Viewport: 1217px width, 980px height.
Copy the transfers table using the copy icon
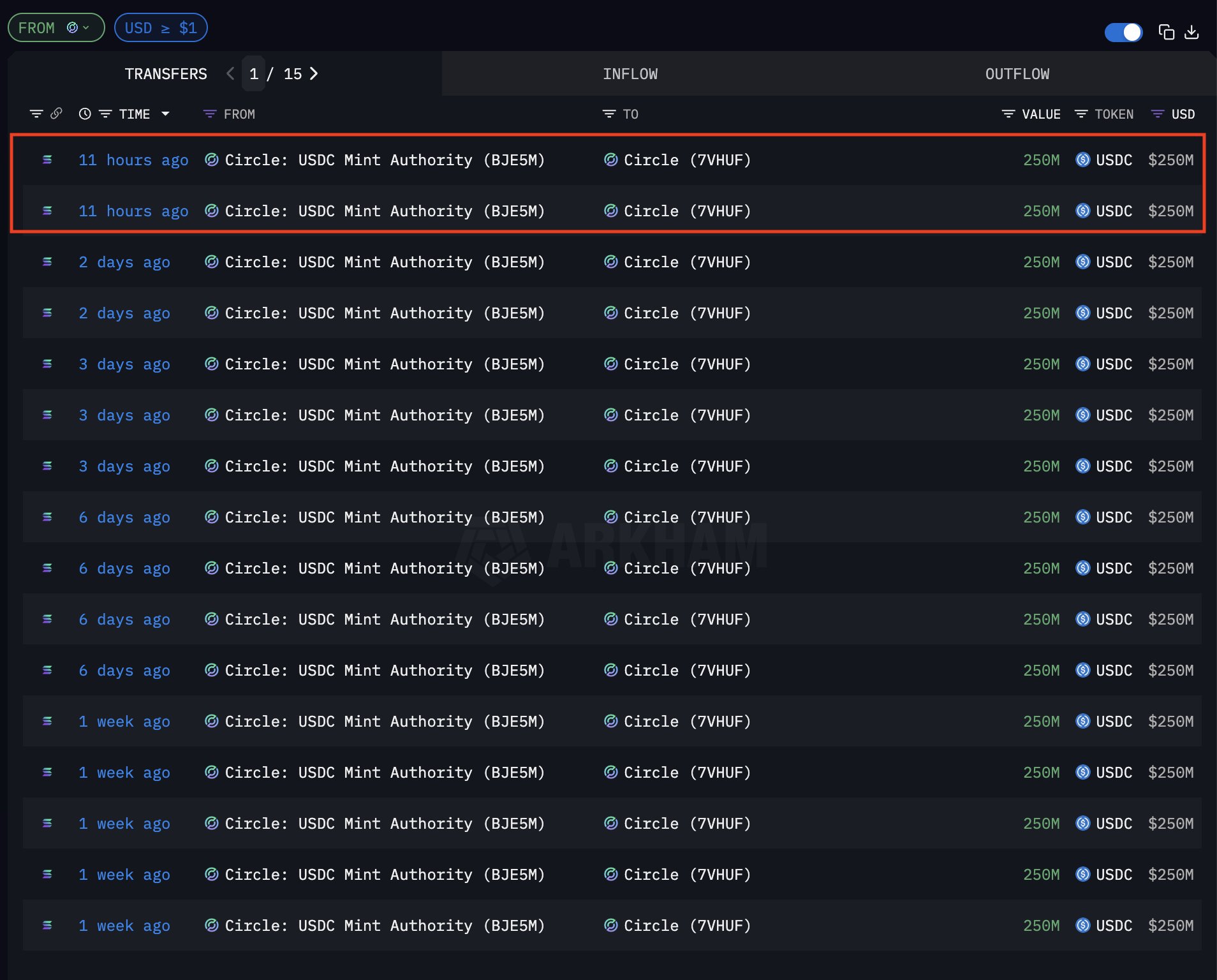point(1166,32)
